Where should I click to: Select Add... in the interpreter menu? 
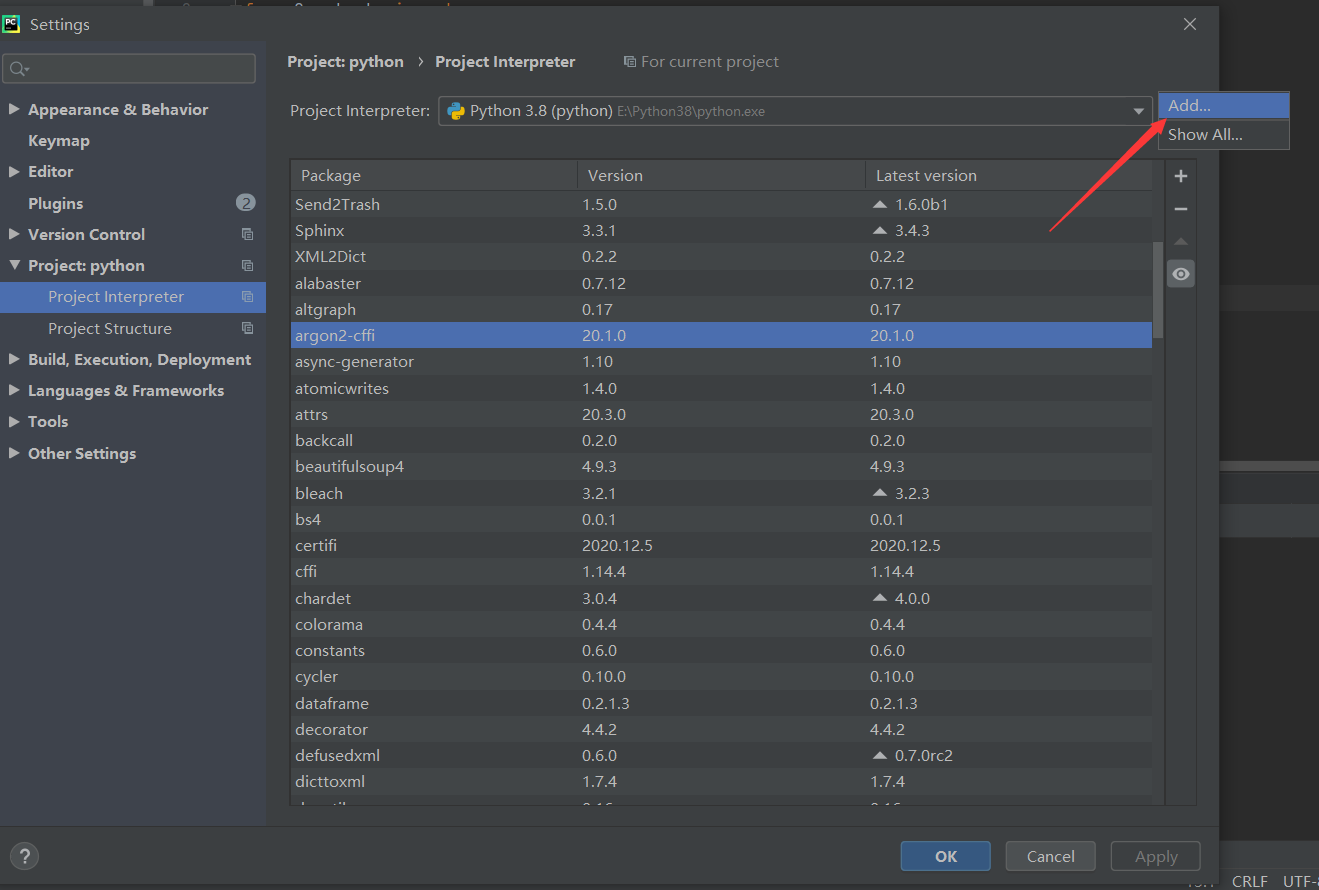1224,105
